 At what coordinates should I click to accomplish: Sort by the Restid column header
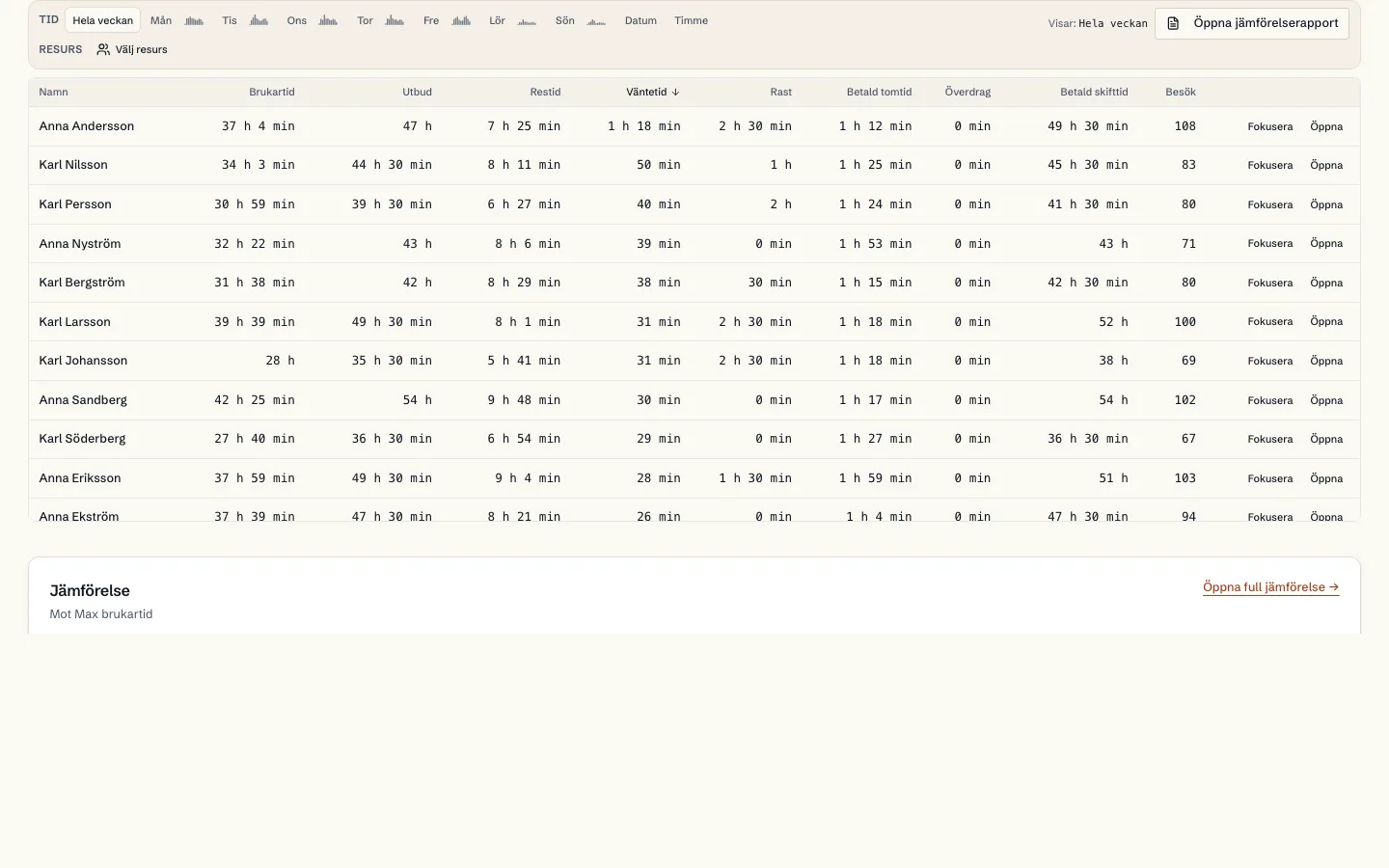click(545, 93)
